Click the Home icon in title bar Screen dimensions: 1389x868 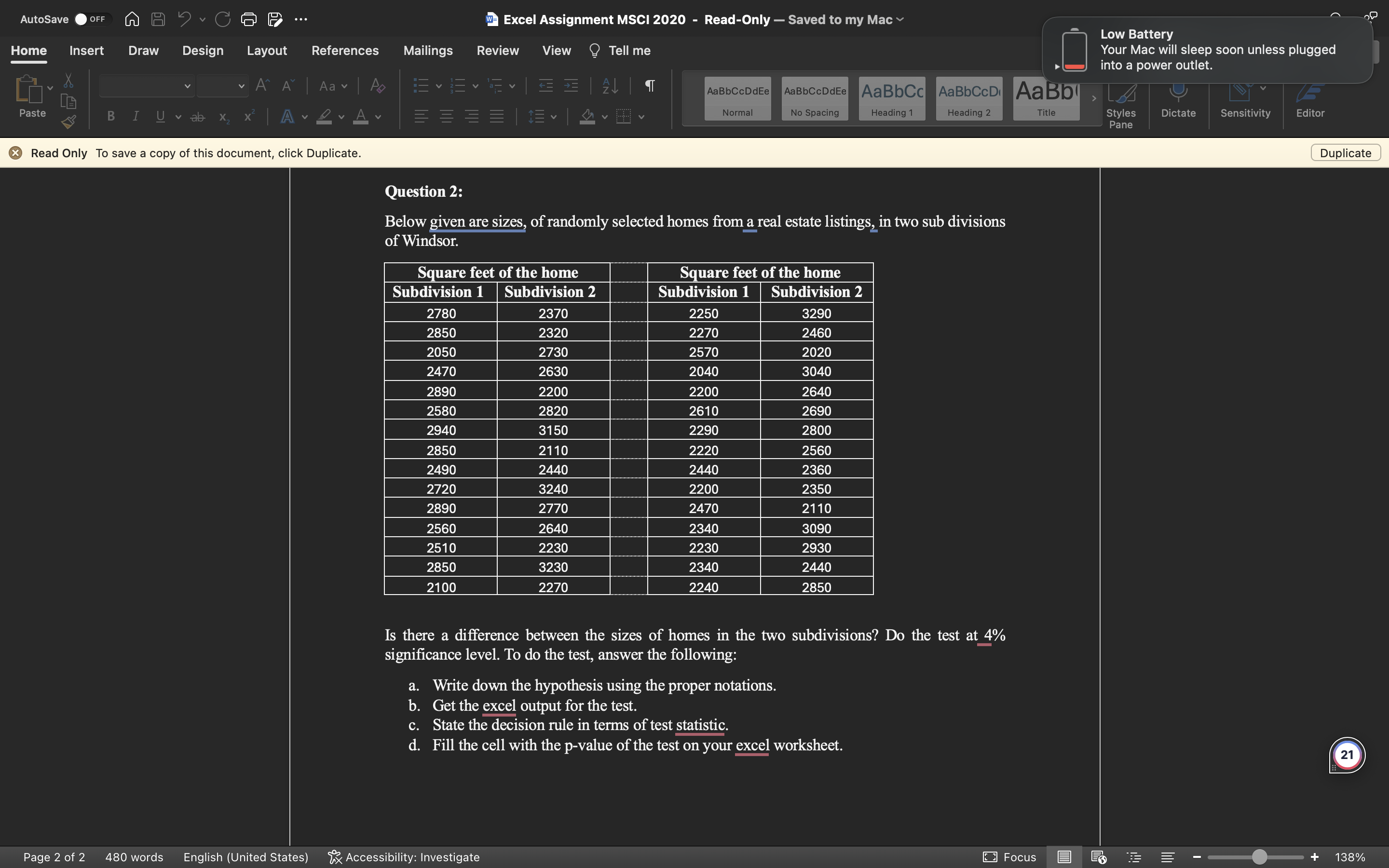132,19
